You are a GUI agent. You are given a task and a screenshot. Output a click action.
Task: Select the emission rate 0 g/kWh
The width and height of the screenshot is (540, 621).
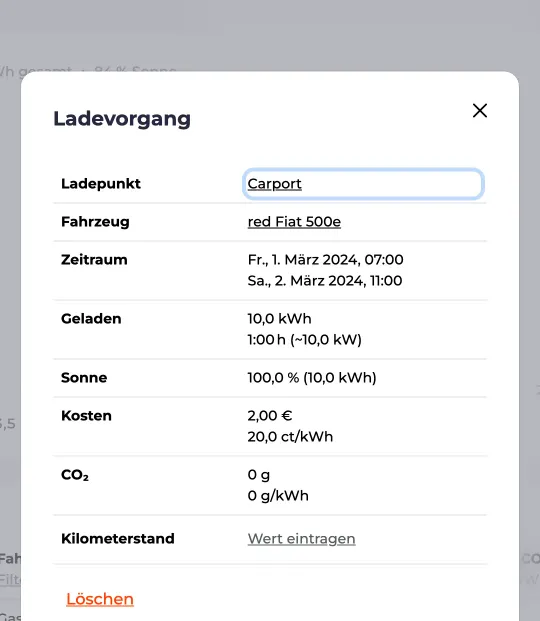[278, 496]
